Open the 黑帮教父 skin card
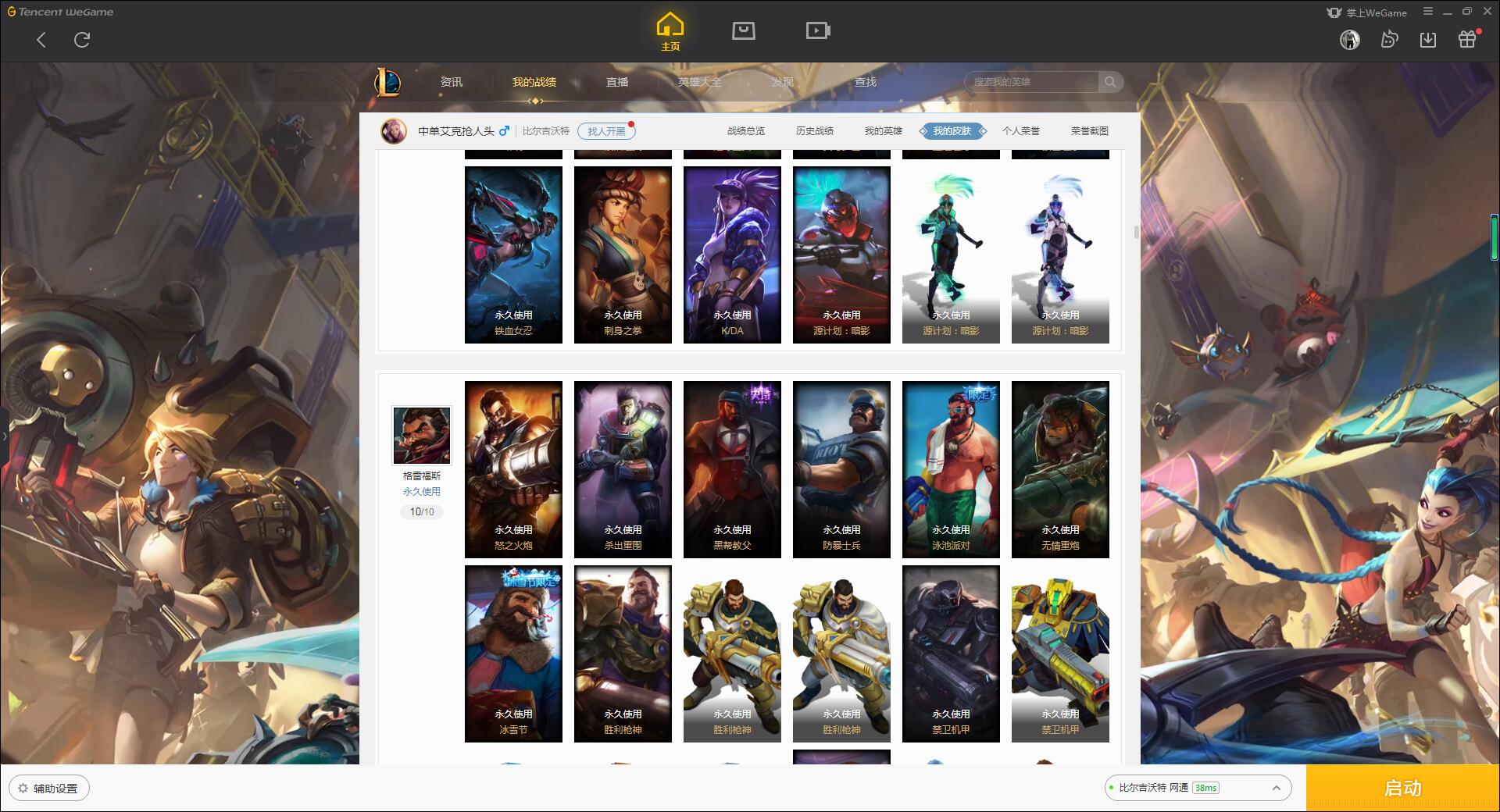 [732, 469]
